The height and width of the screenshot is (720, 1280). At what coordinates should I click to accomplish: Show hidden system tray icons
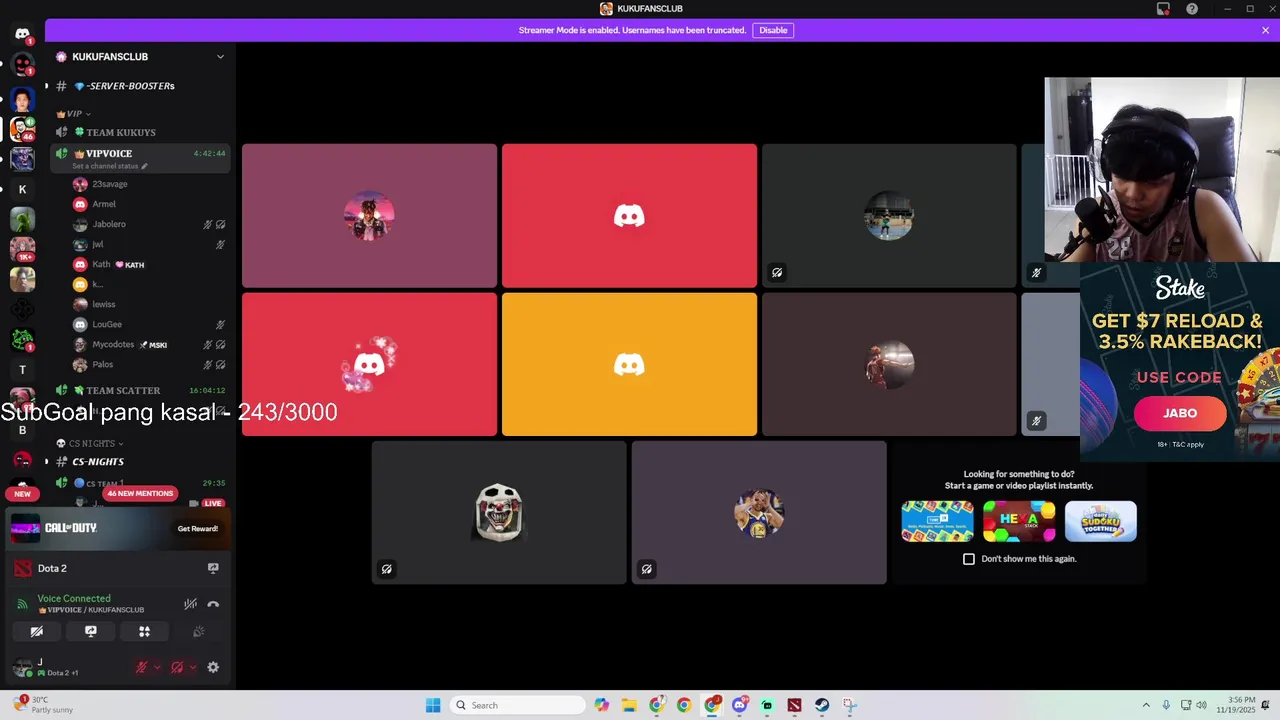tap(1146, 705)
